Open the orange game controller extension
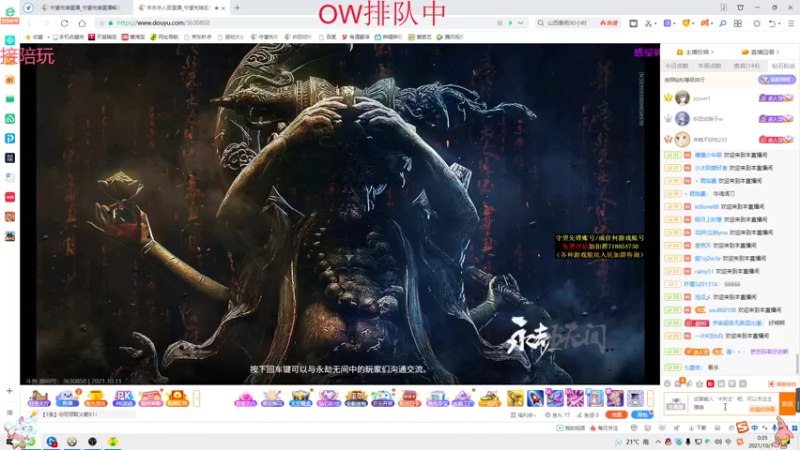Image resolution: width=800 pixels, height=450 pixels. click(x=705, y=23)
